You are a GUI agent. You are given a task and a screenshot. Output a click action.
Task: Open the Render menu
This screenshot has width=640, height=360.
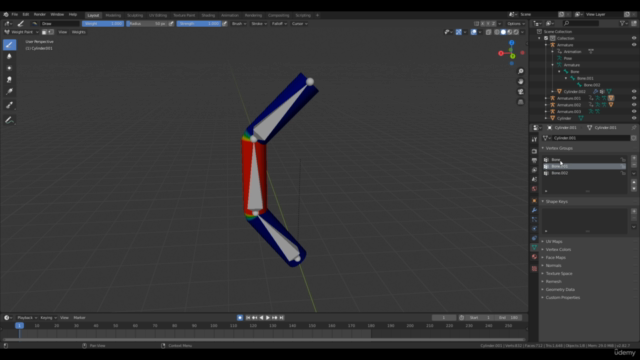(x=40, y=15)
